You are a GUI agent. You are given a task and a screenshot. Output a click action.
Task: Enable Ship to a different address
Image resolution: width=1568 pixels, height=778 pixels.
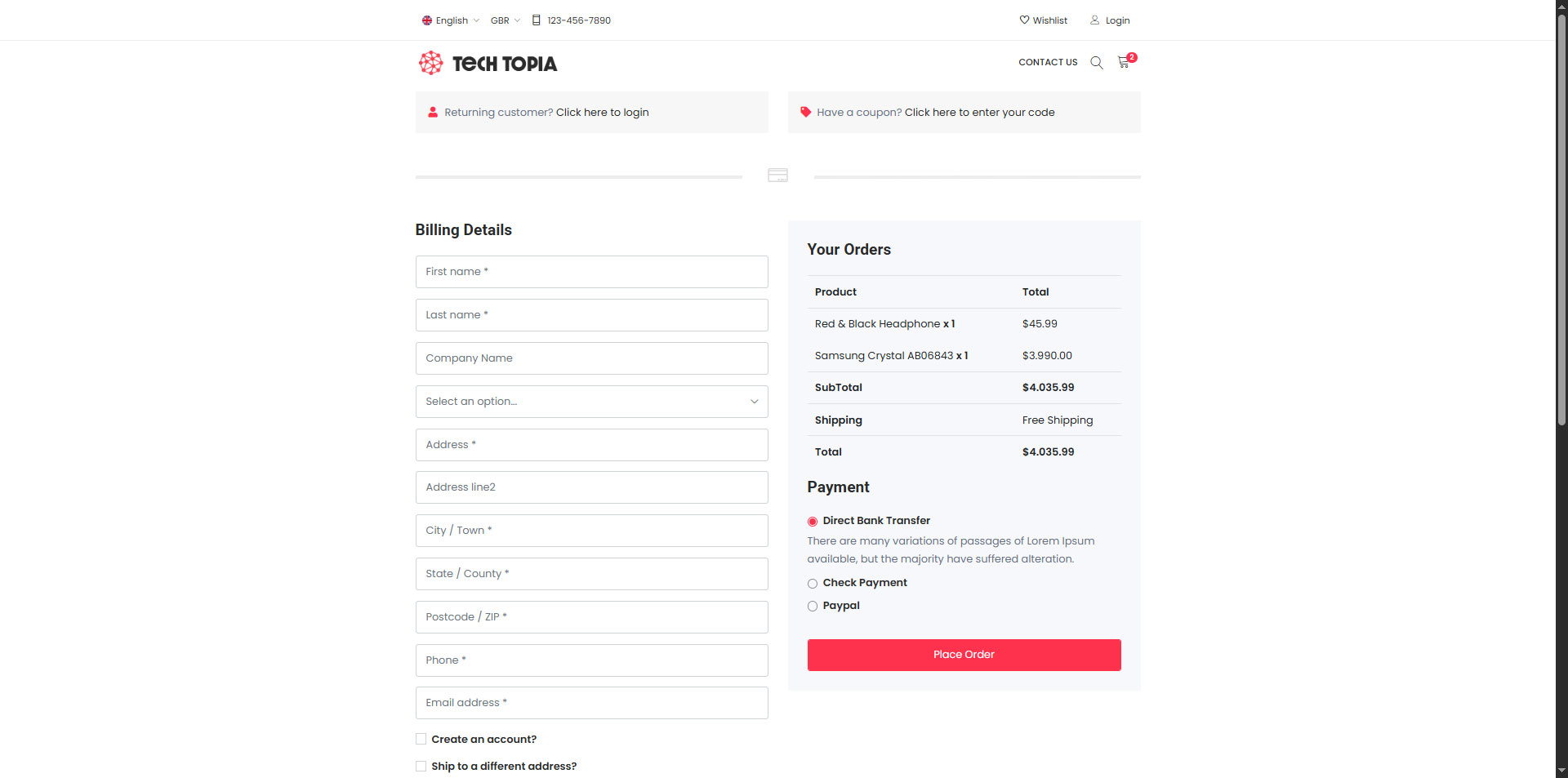click(x=421, y=766)
